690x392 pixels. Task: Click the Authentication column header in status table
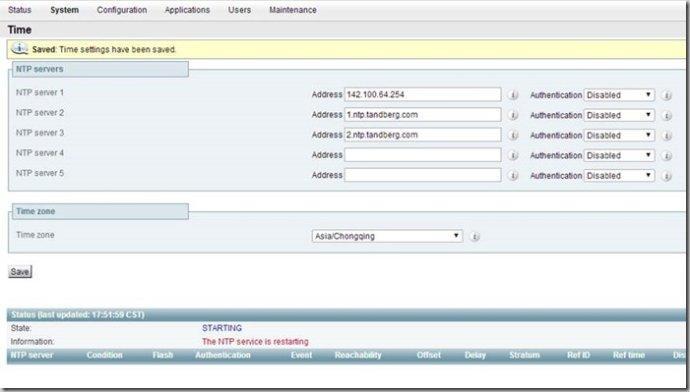pos(223,355)
